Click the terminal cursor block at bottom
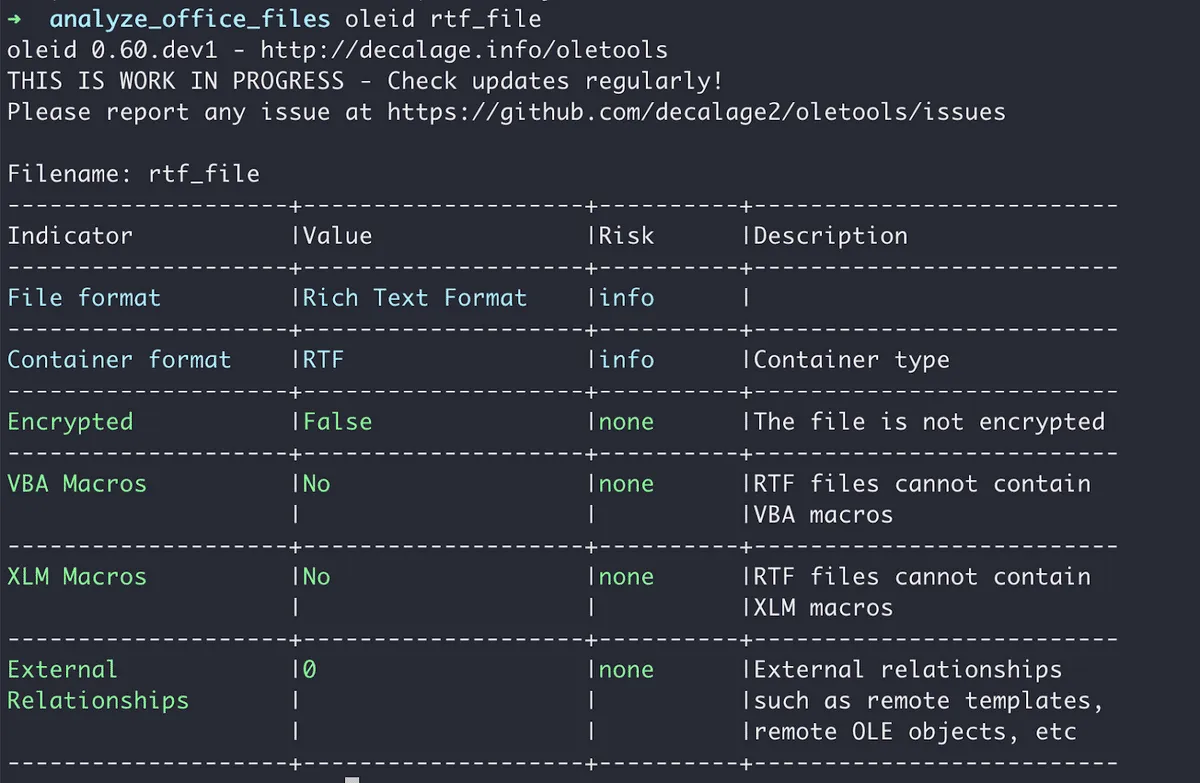 coord(352,779)
